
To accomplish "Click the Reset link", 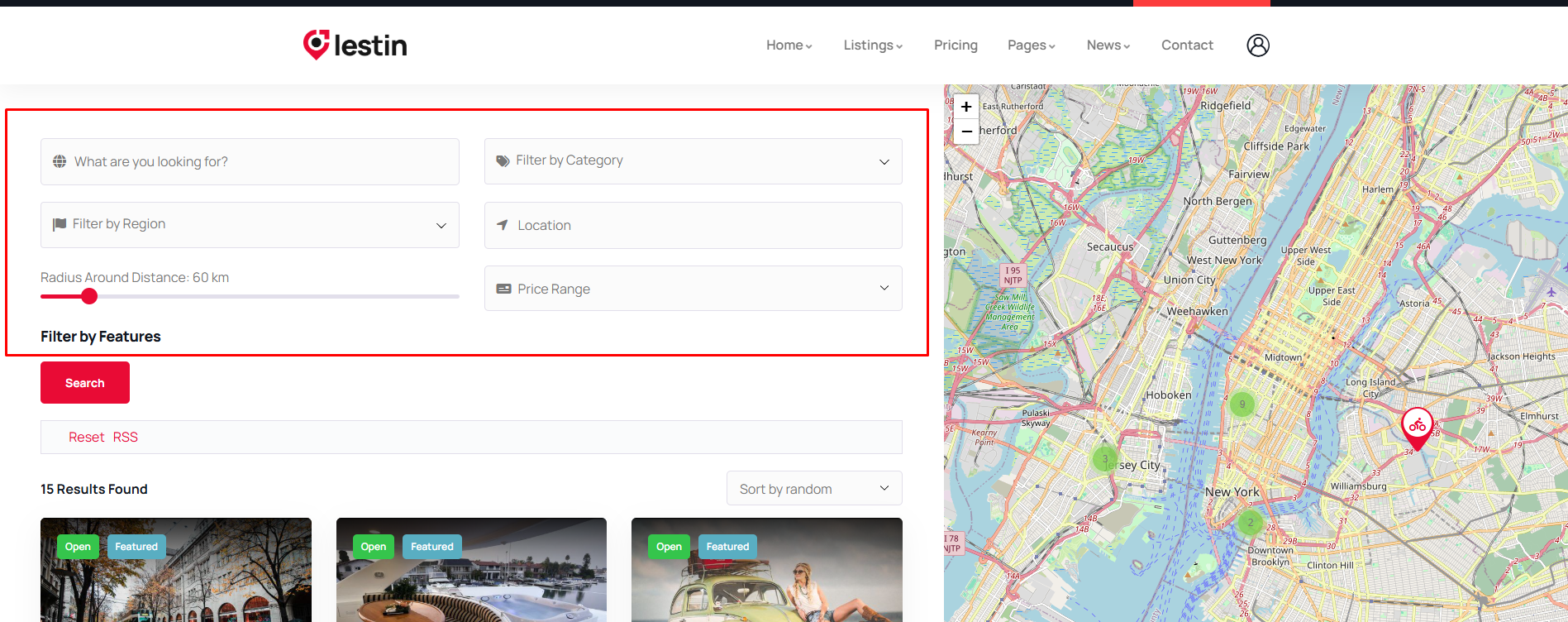I will [86, 438].
